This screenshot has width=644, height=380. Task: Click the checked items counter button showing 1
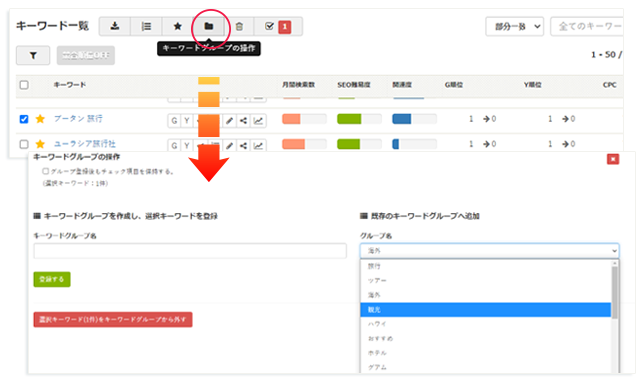coord(278,26)
